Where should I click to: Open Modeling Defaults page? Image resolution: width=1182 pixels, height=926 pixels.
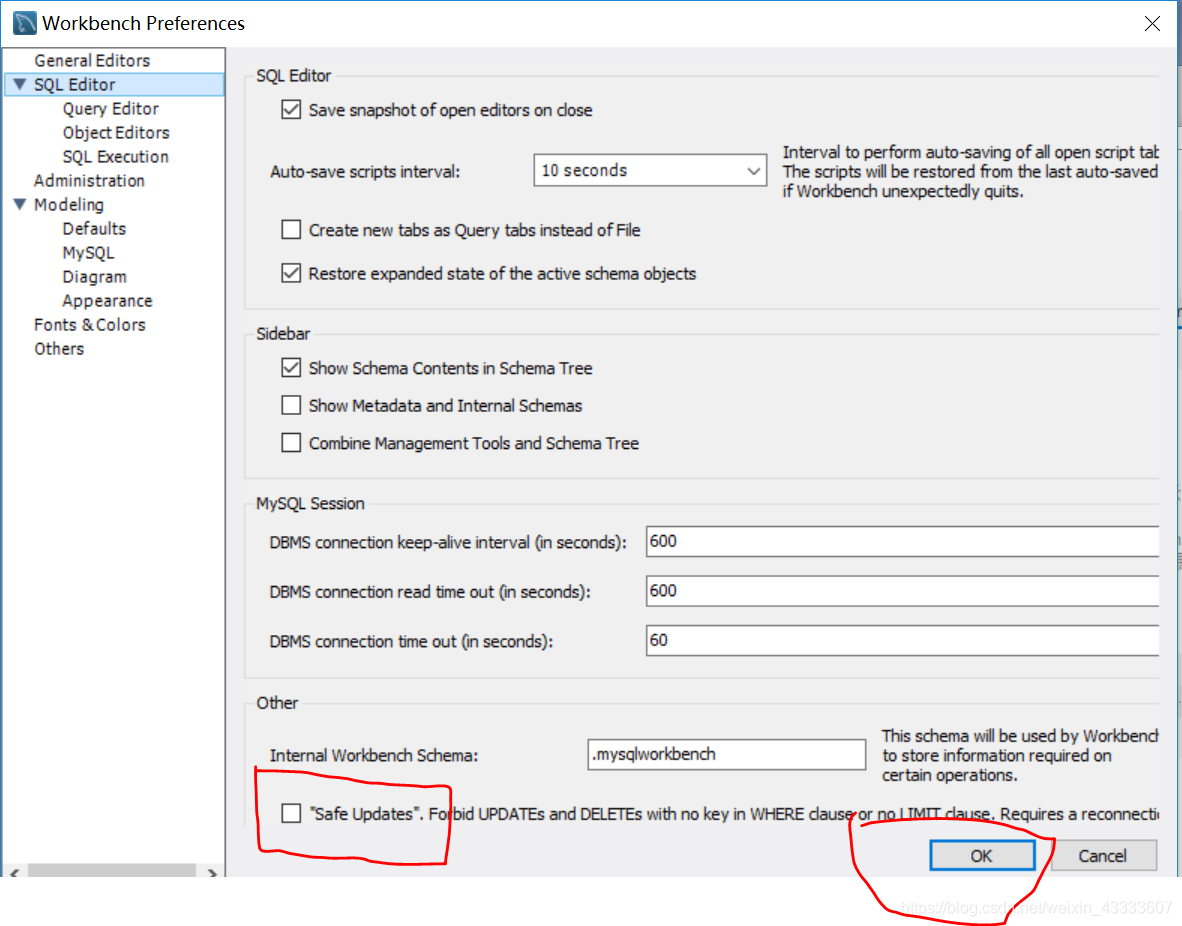pyautogui.click(x=94, y=228)
